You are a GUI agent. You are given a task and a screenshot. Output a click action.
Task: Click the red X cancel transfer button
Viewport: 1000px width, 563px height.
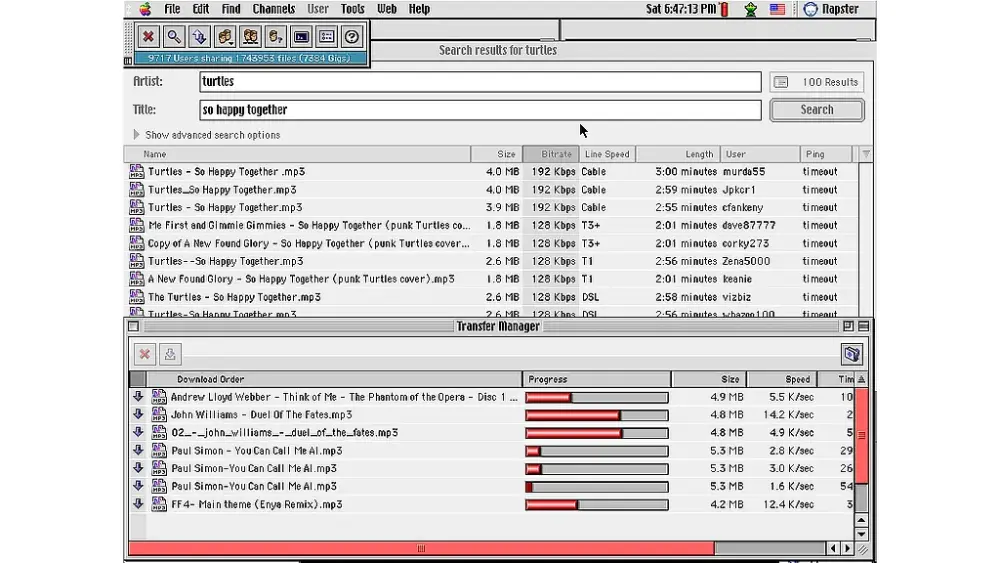point(145,354)
